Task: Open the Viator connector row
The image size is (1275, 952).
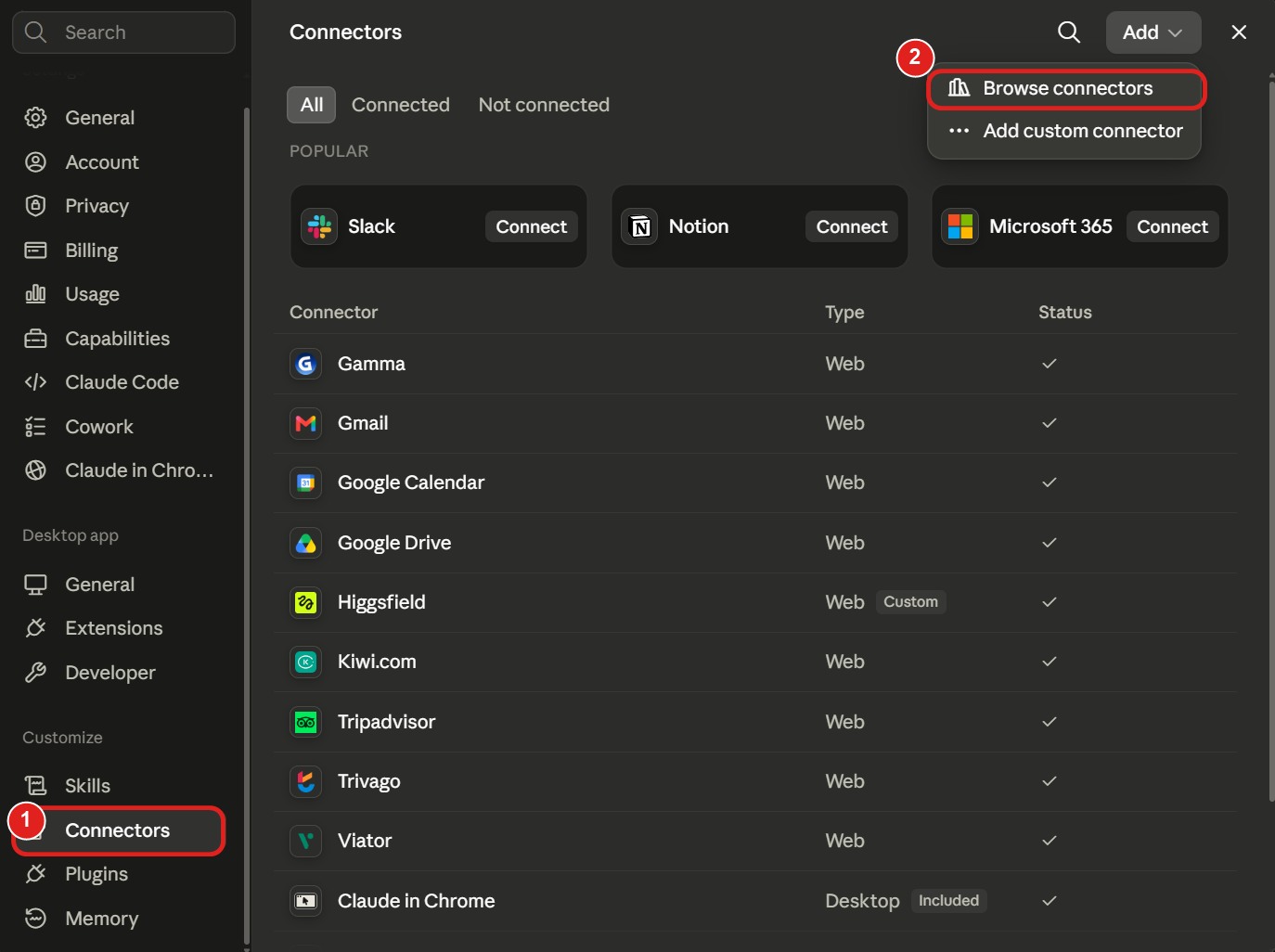Action: tap(756, 841)
